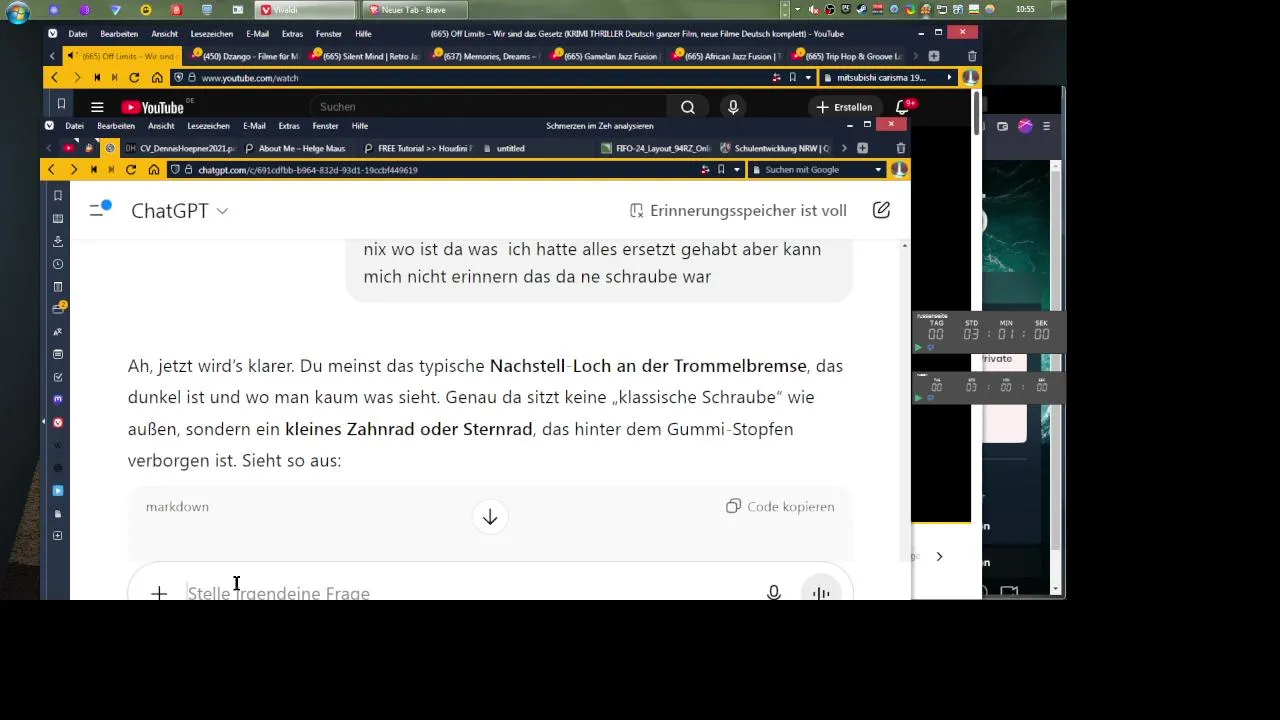Open window panel with badge 2 in sidebar
Viewport: 1280px width, 720px height.
pyautogui.click(x=58, y=309)
